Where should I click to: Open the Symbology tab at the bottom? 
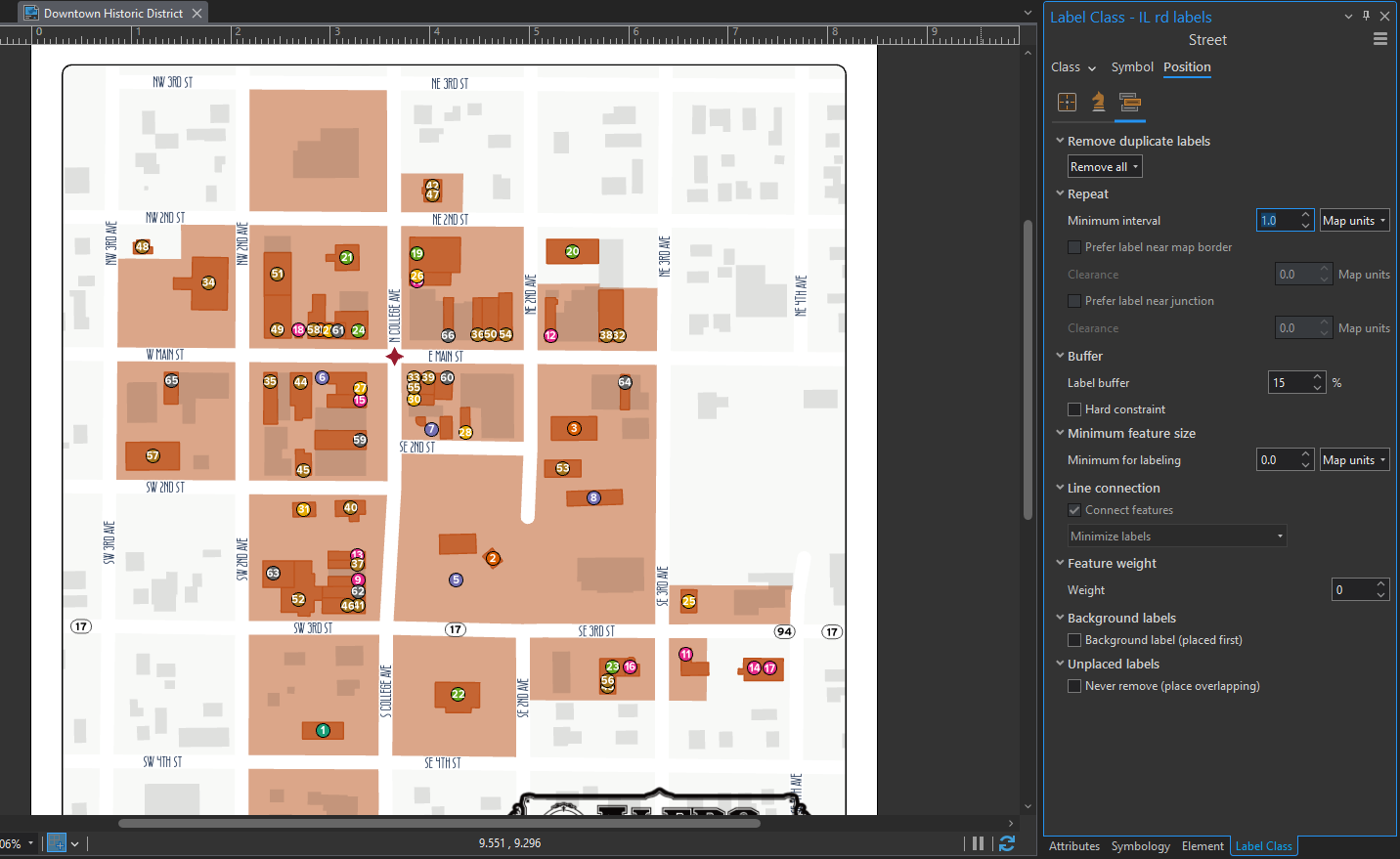tap(1140, 846)
